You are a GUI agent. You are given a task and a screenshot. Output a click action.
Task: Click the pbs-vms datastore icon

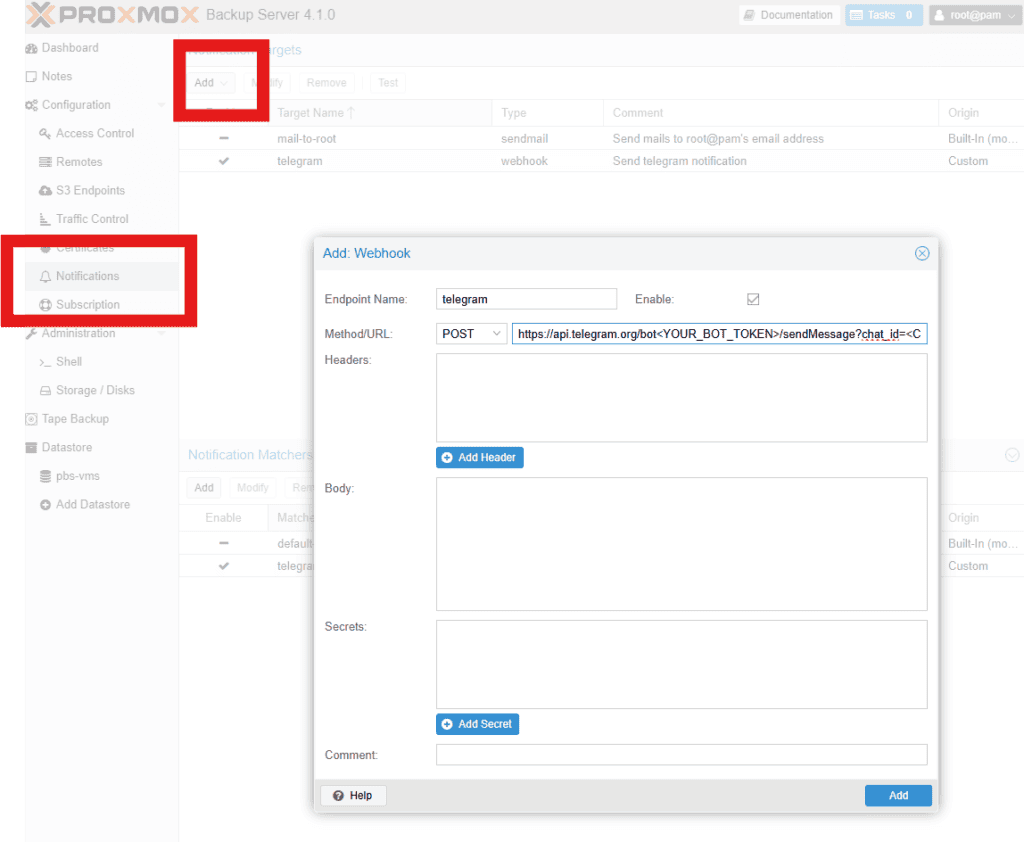(x=45, y=476)
